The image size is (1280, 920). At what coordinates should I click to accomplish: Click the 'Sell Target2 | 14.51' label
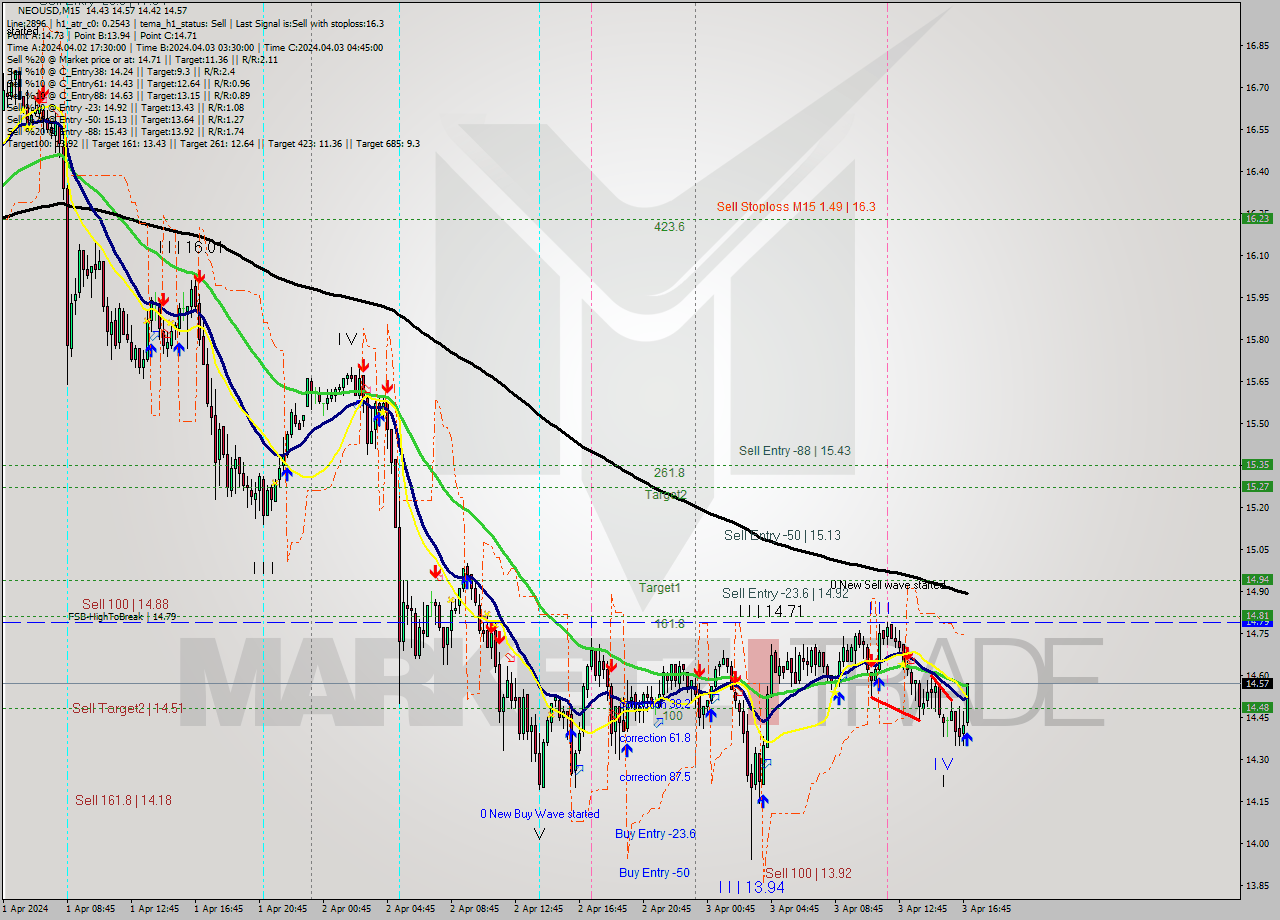click(x=127, y=708)
